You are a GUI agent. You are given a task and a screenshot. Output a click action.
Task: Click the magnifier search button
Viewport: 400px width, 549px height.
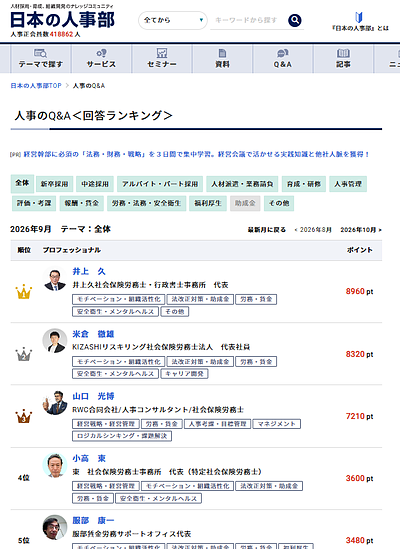[295, 20]
